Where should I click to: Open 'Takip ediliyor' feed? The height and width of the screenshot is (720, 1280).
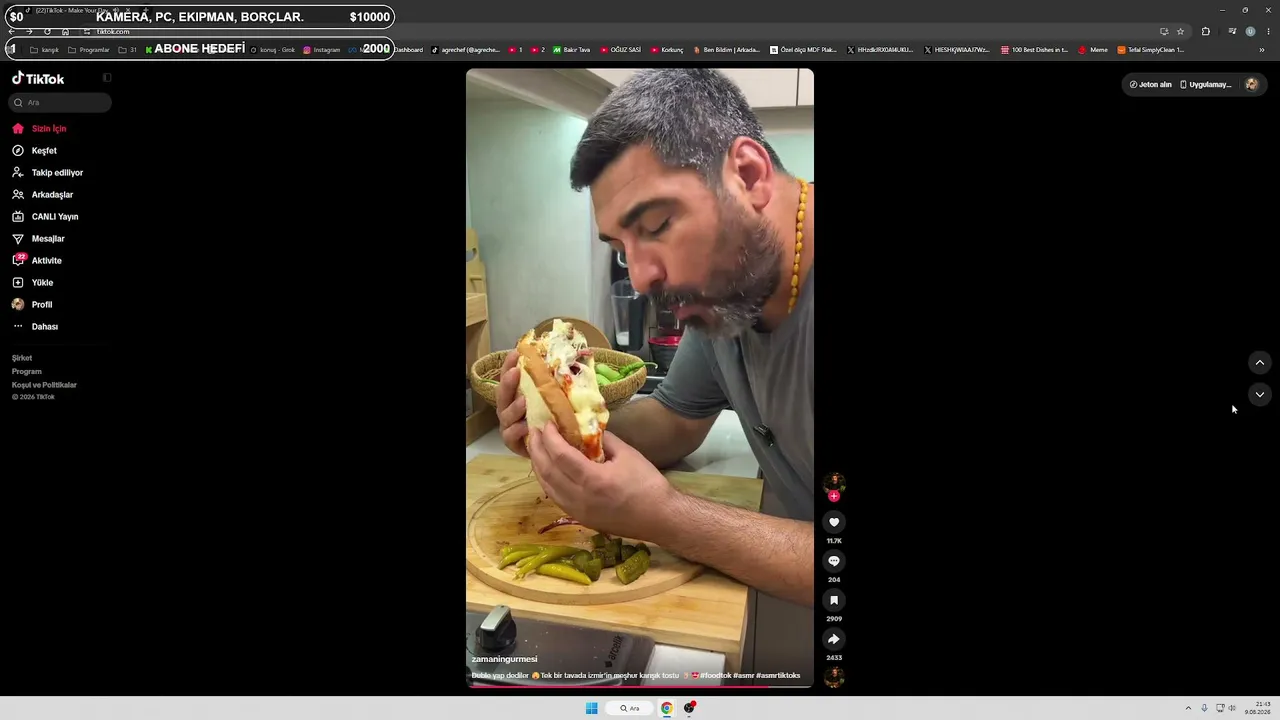point(47,173)
